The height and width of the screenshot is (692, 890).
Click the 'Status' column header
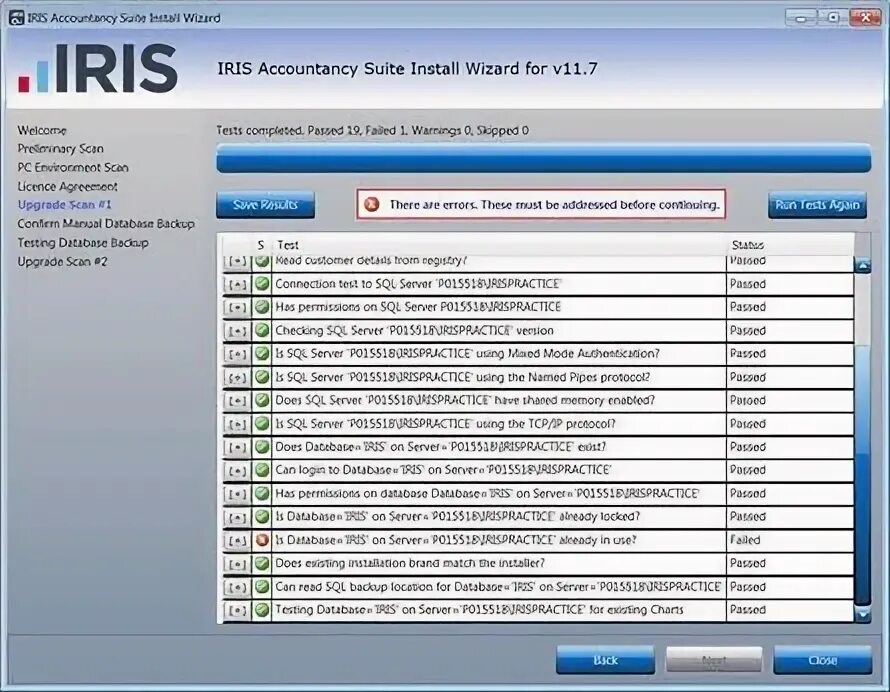coord(747,245)
